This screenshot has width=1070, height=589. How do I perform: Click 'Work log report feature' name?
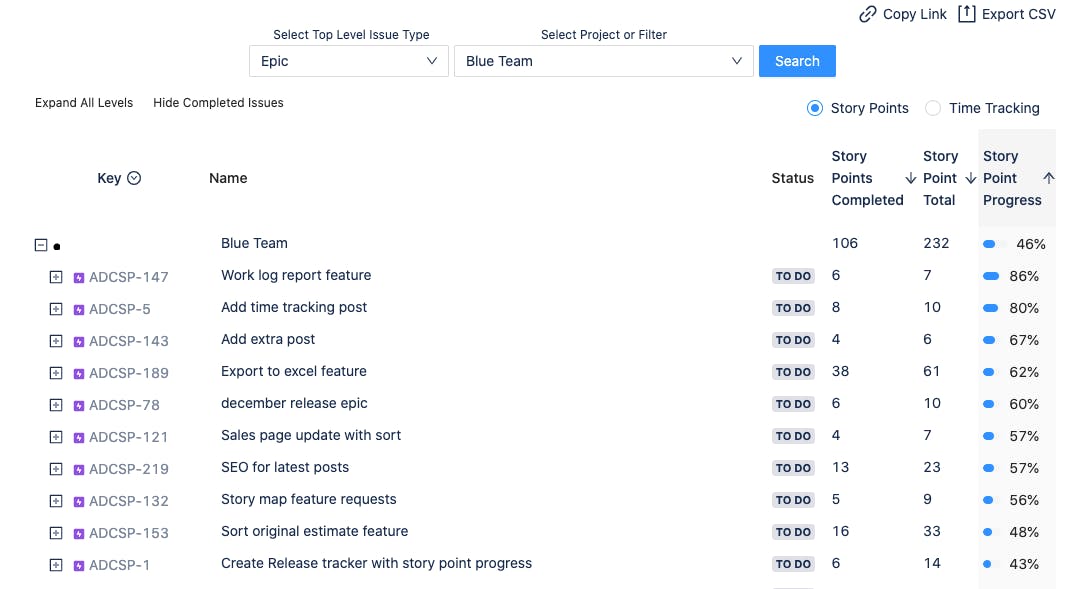click(x=296, y=276)
